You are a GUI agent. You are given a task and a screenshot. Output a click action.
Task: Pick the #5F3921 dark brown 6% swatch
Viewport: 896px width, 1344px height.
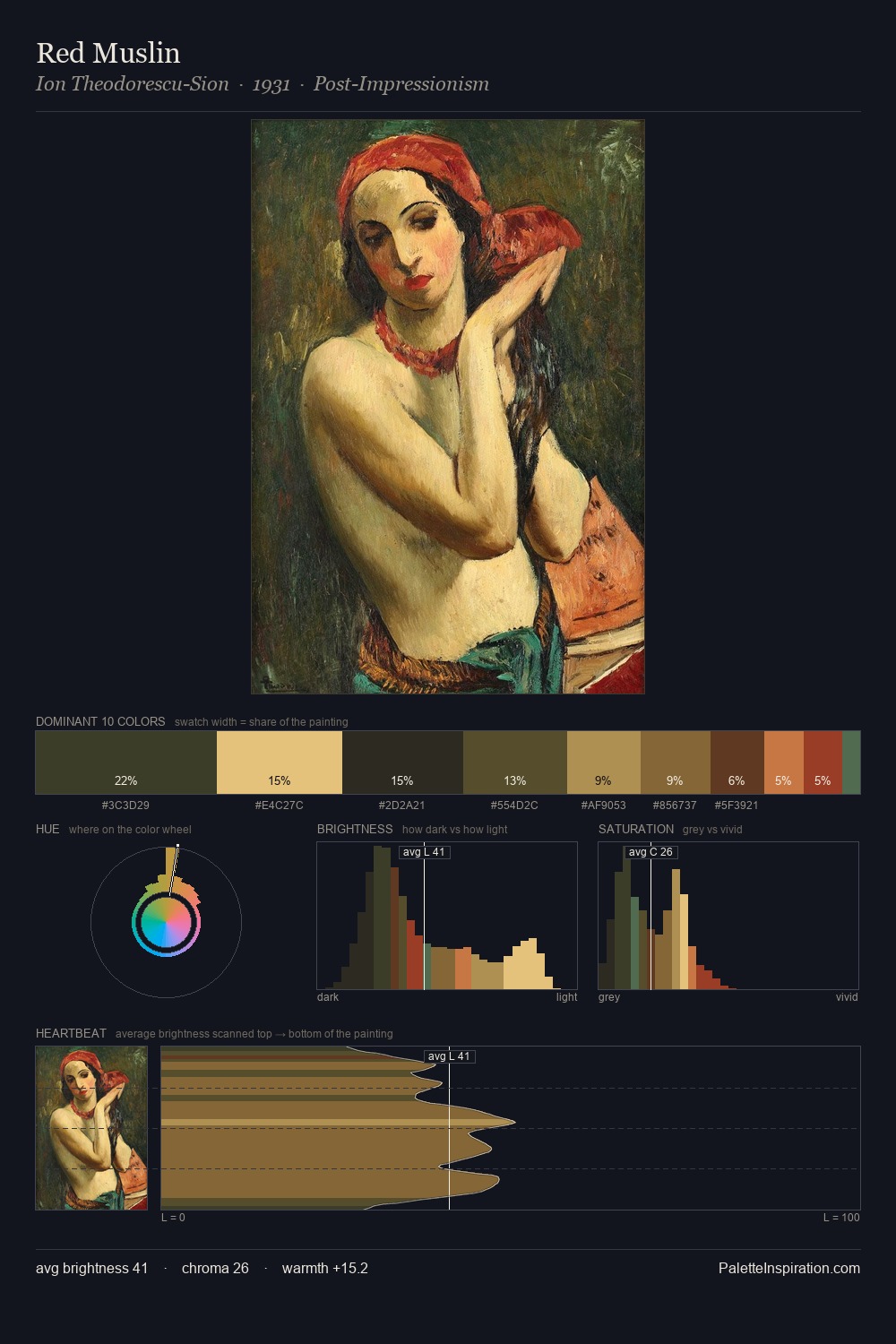pyautogui.click(x=737, y=762)
